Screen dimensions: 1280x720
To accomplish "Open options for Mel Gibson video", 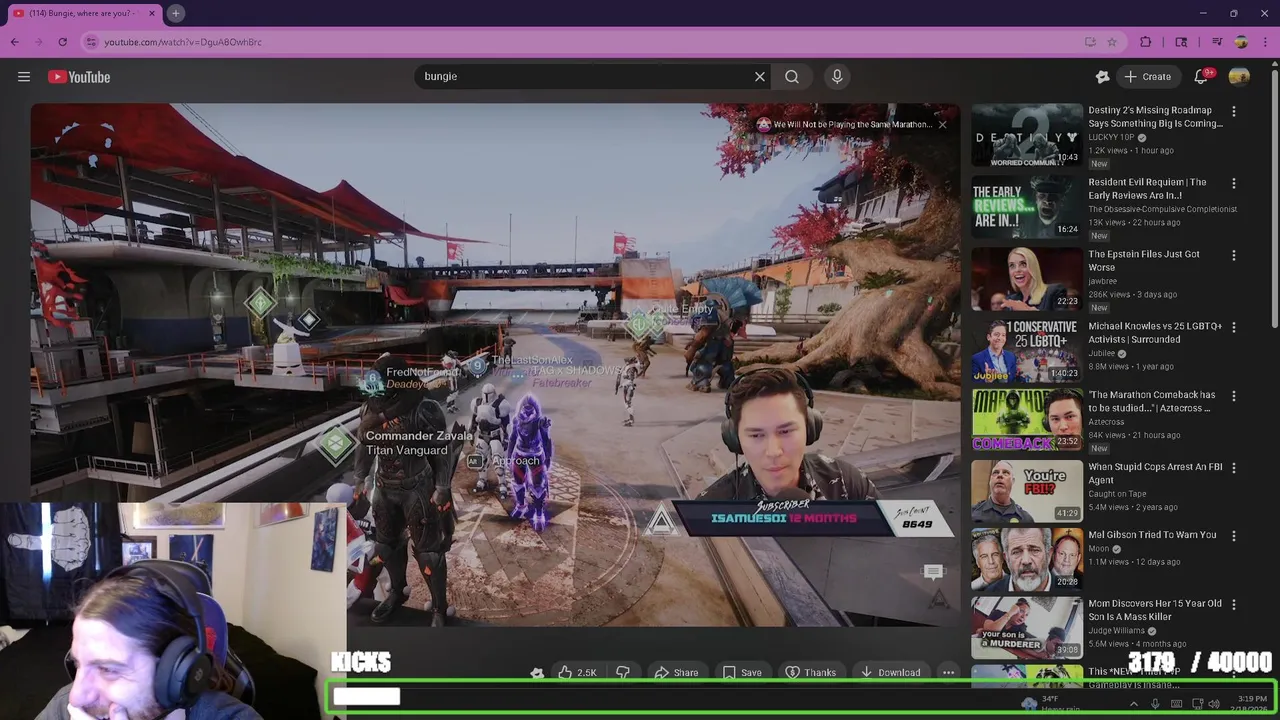I will 1233,536.
